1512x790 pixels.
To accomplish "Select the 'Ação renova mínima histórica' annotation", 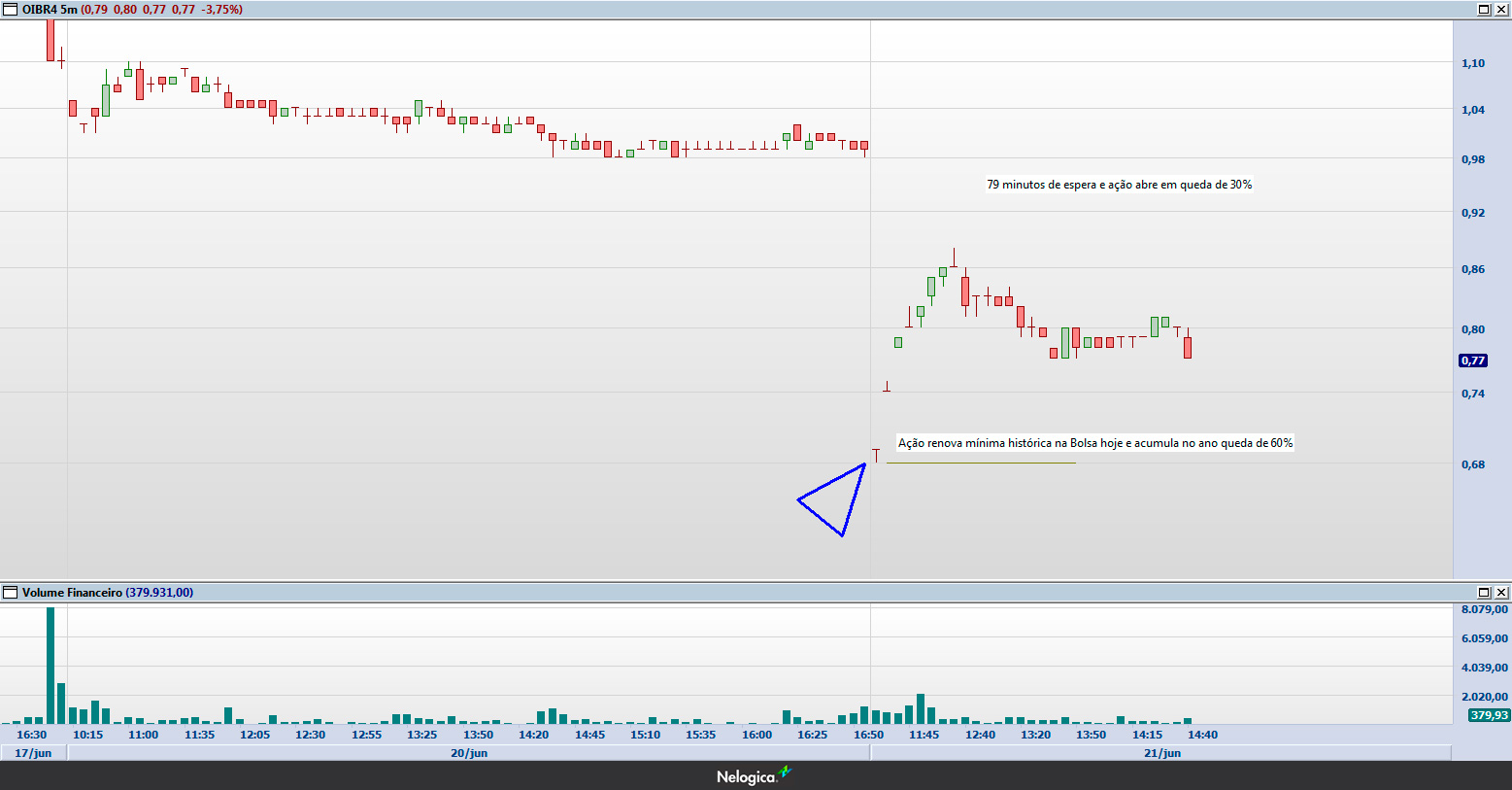I will (1094, 443).
